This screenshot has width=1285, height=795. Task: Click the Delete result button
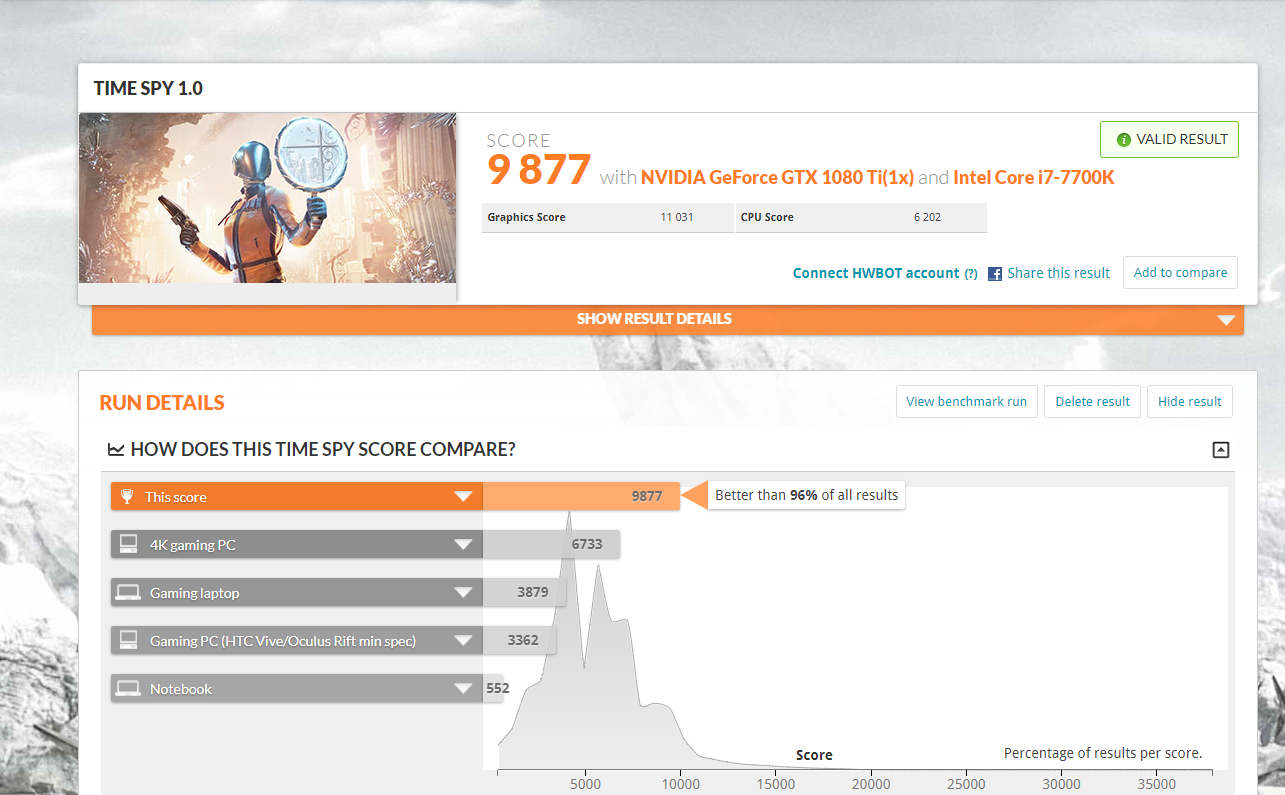click(1092, 401)
